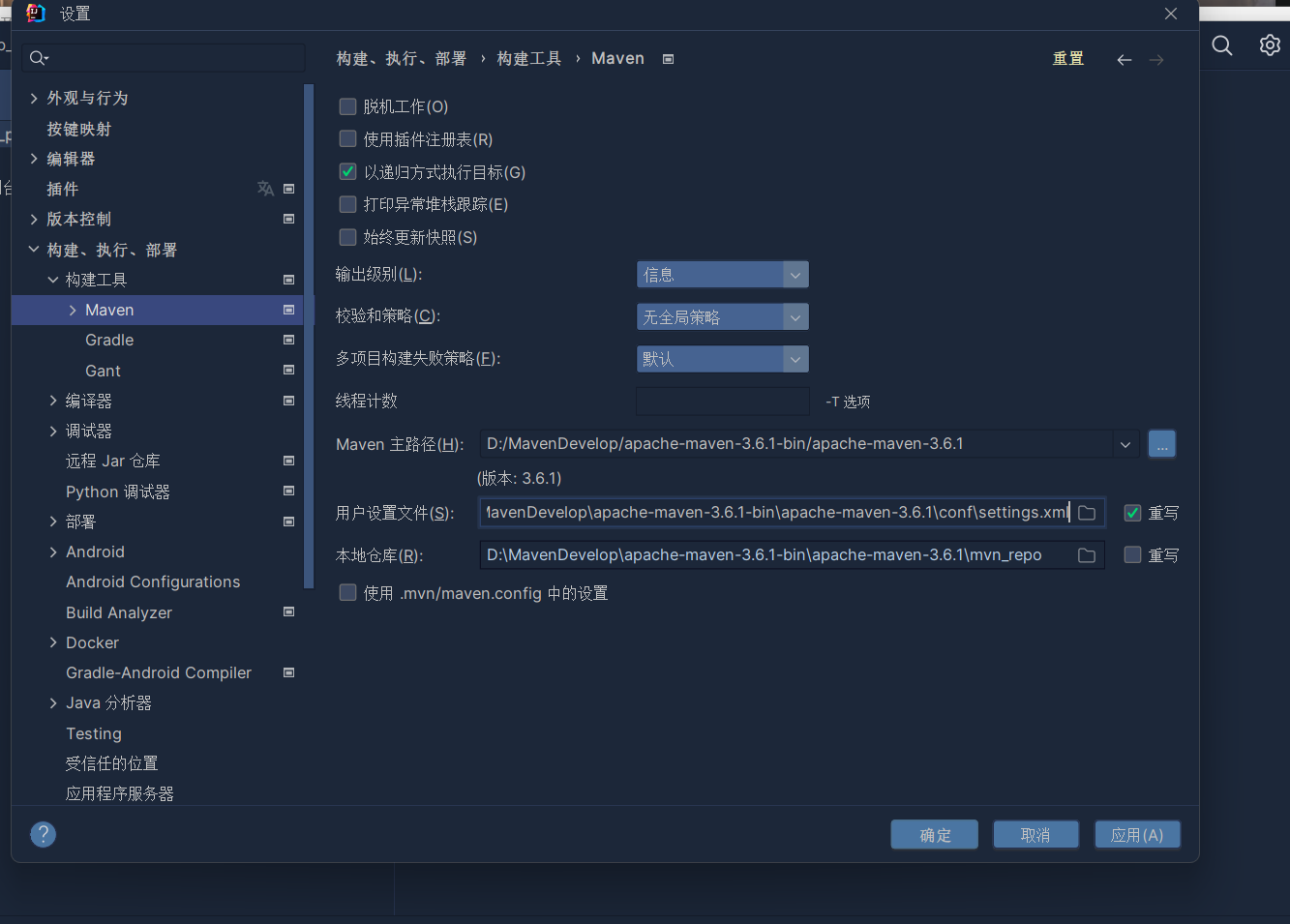Viewport: 1290px width, 924px height.
Task: Uncheck 以递归方式执行目标(G)
Action: [x=347, y=171]
